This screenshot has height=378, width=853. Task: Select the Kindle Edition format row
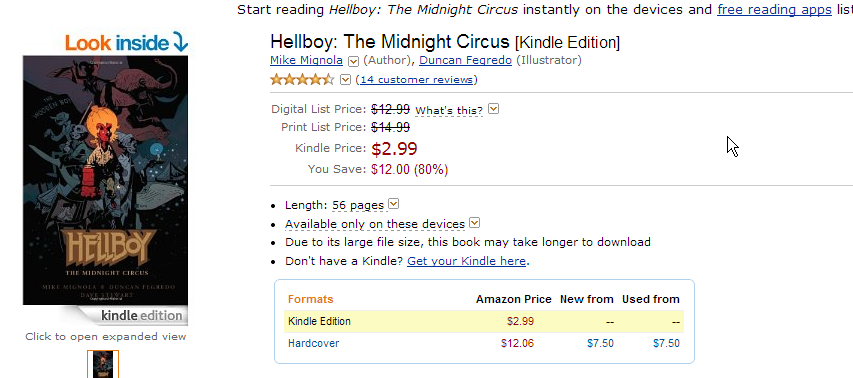click(484, 321)
